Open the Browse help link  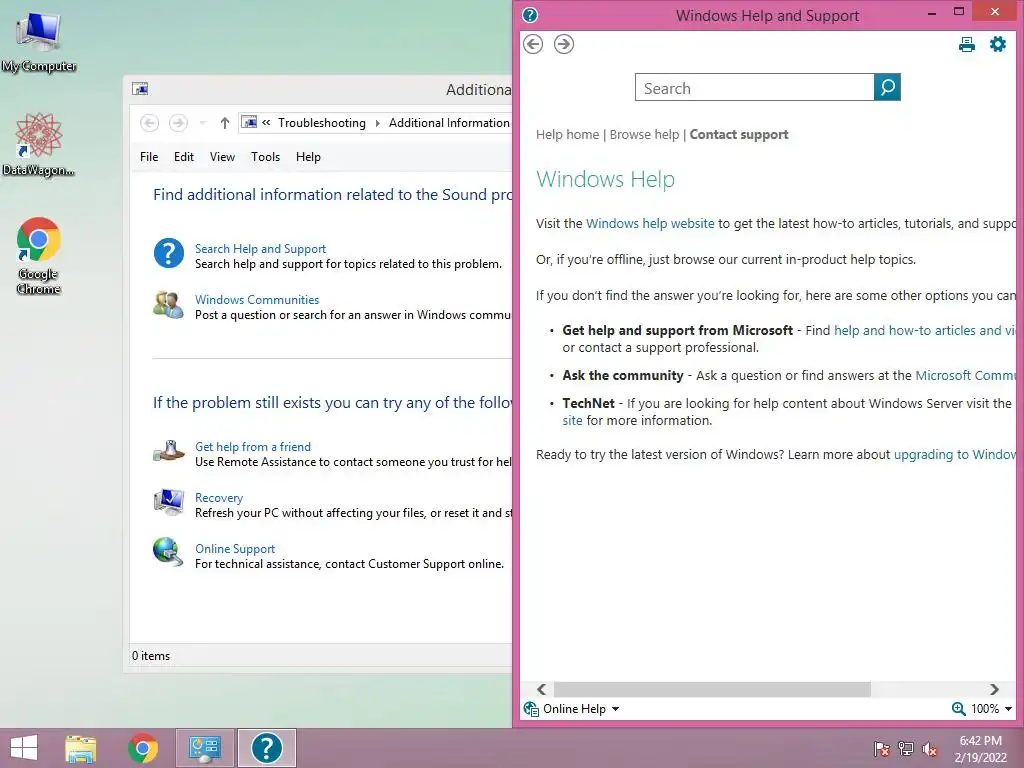(645, 135)
